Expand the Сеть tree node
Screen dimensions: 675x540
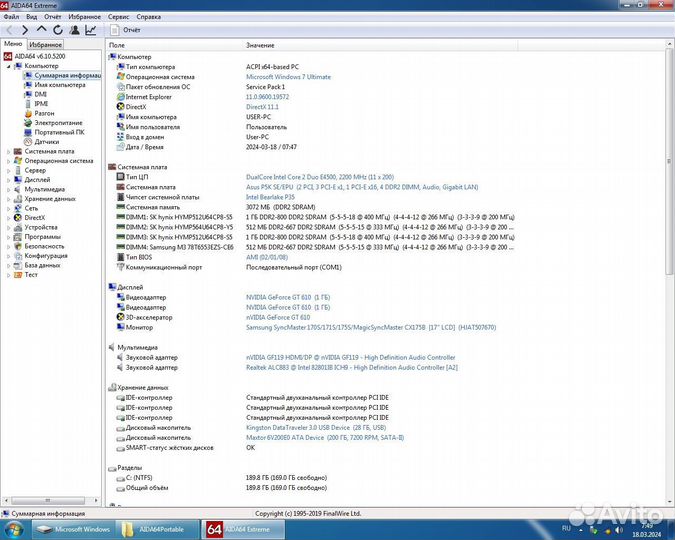point(8,208)
